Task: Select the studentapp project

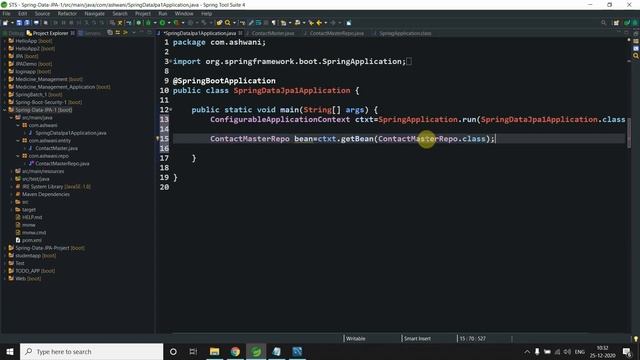Action: coord(35,256)
